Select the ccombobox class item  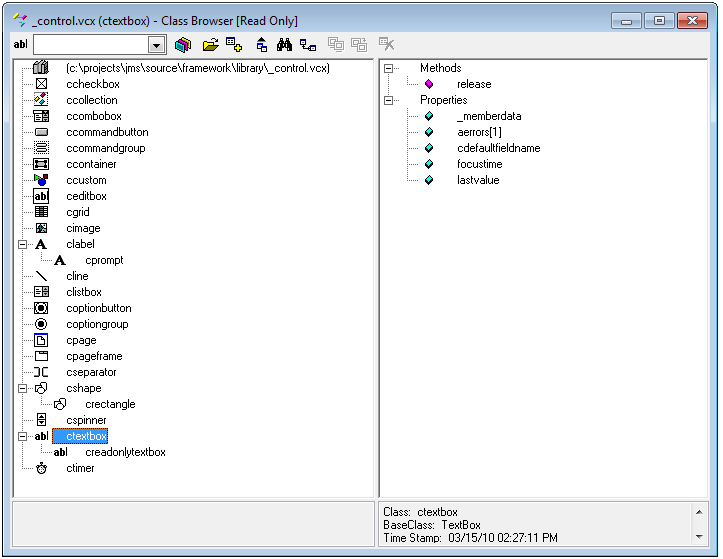coord(93,116)
